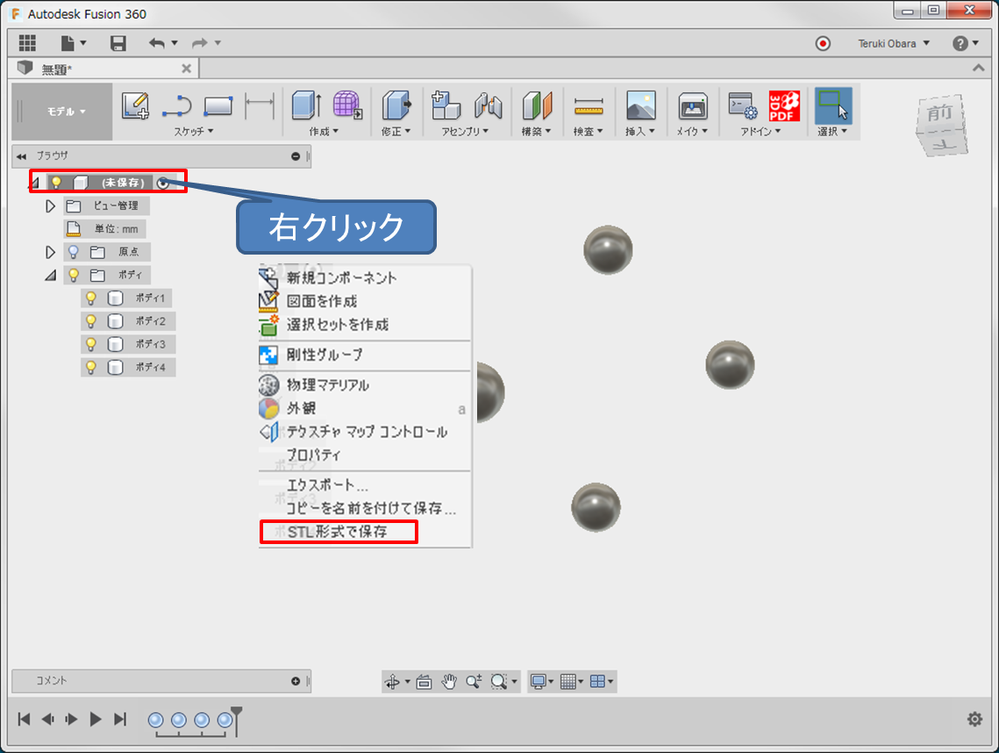Image resolution: width=999 pixels, height=753 pixels.
Task: Click the Save floppy disk icon
Action: (118, 43)
